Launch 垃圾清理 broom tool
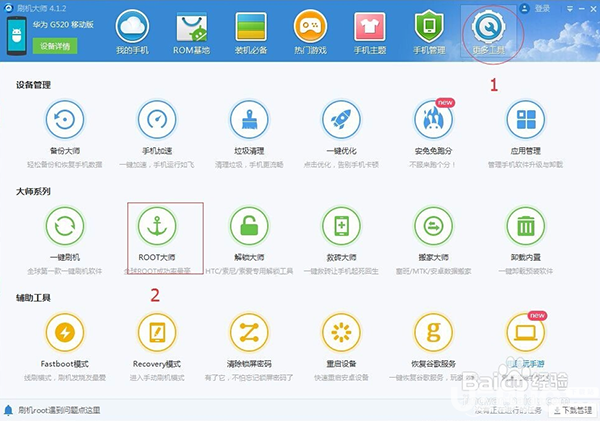The image size is (600, 421). (x=249, y=119)
